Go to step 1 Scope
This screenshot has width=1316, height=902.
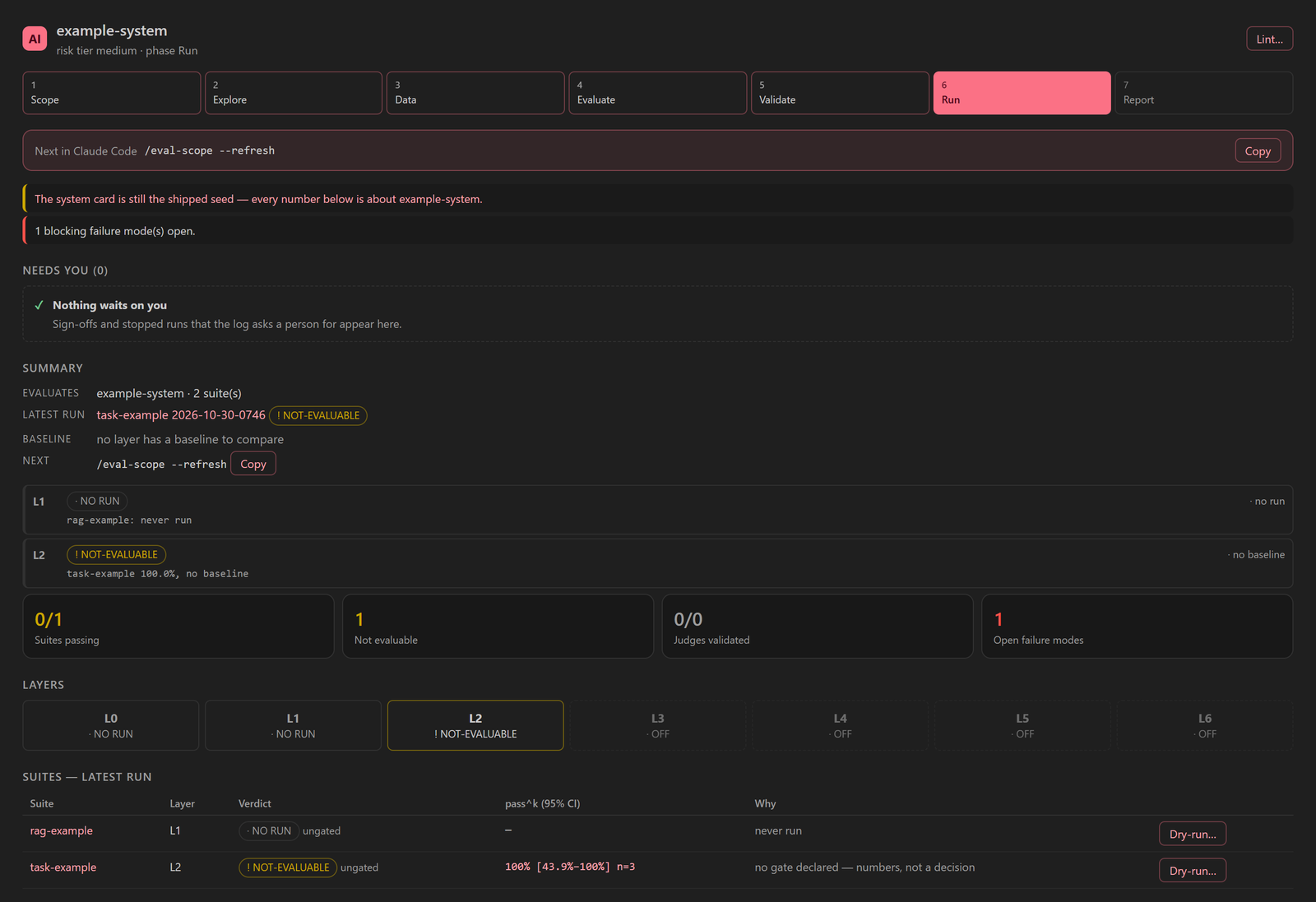point(112,93)
